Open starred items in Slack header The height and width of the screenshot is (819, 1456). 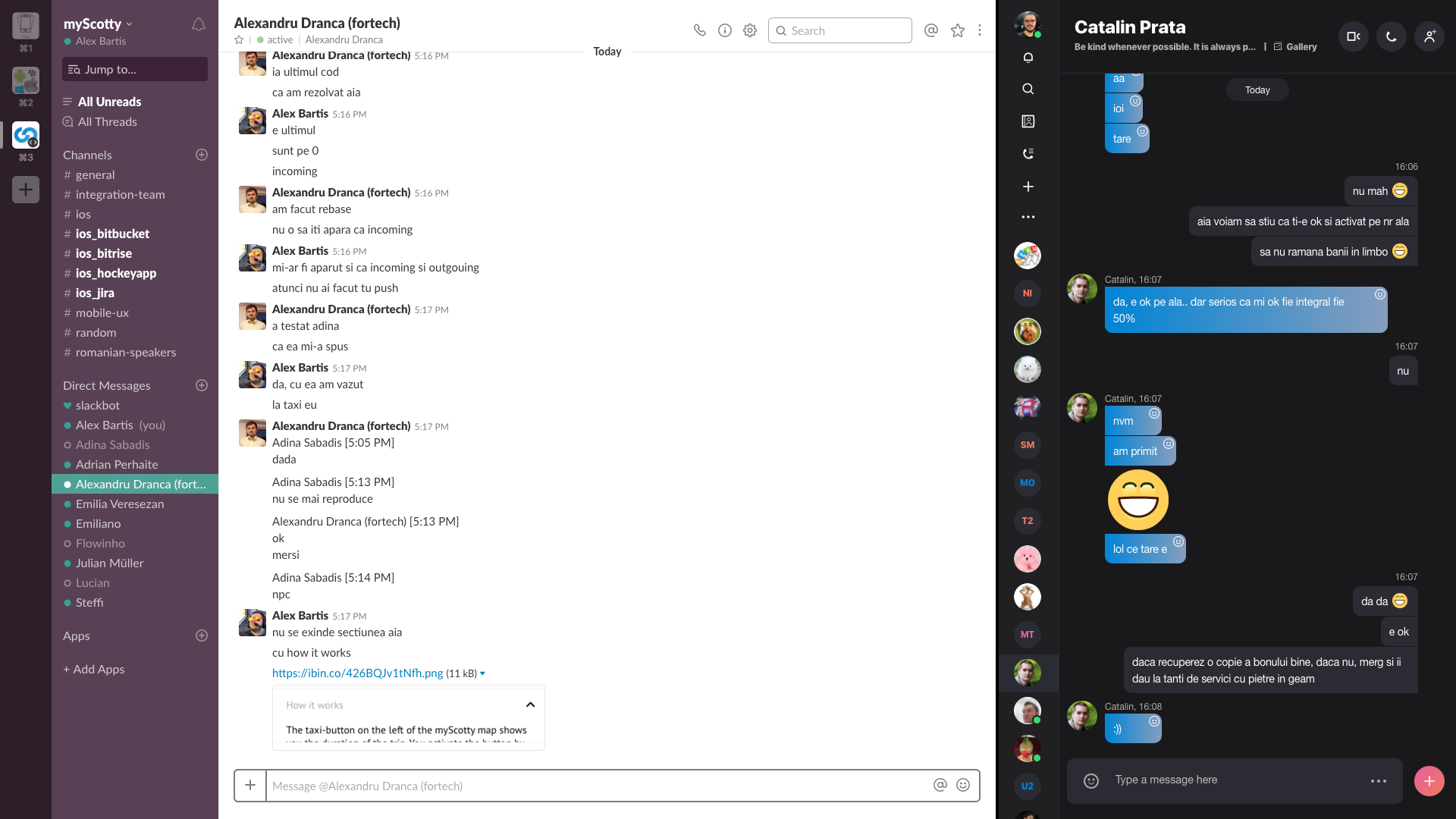958,30
